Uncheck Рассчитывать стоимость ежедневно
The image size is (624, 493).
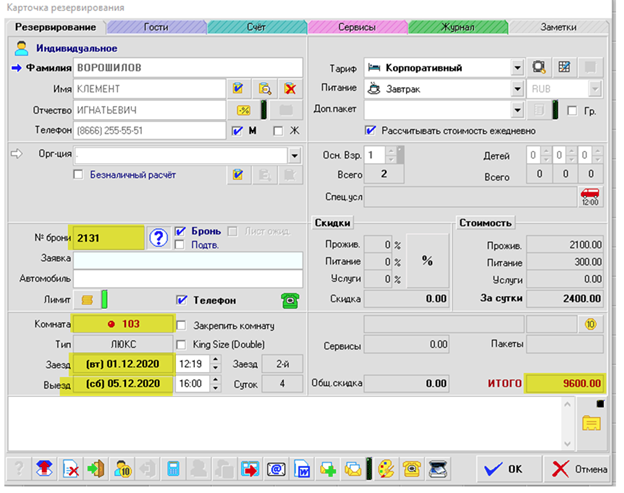[371, 130]
